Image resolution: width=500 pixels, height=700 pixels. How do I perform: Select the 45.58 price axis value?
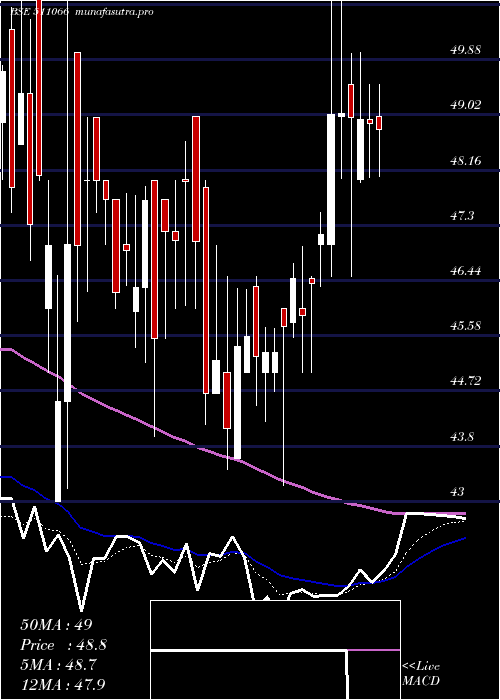click(x=465, y=326)
